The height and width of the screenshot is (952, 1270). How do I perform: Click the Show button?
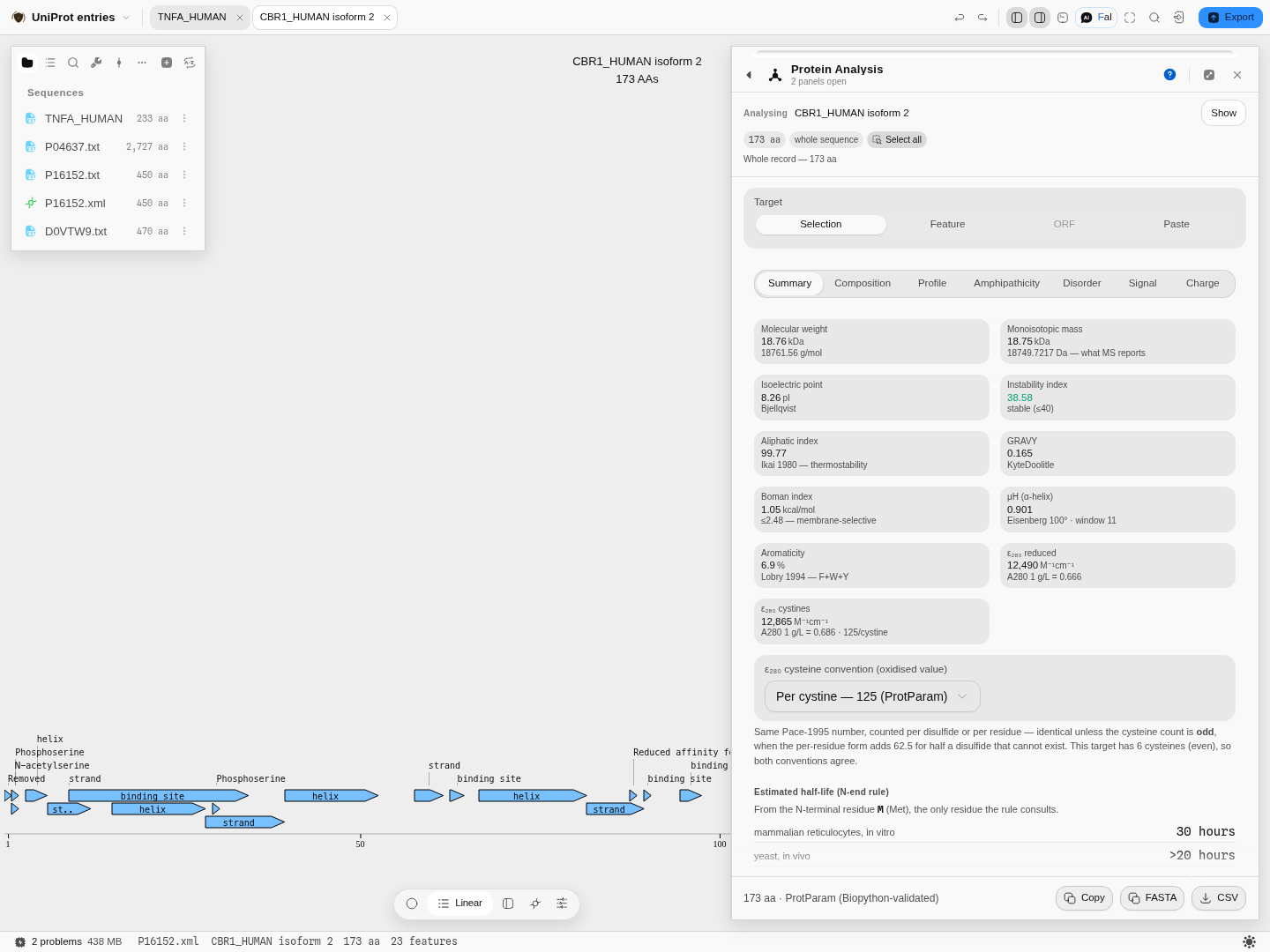coord(1223,113)
